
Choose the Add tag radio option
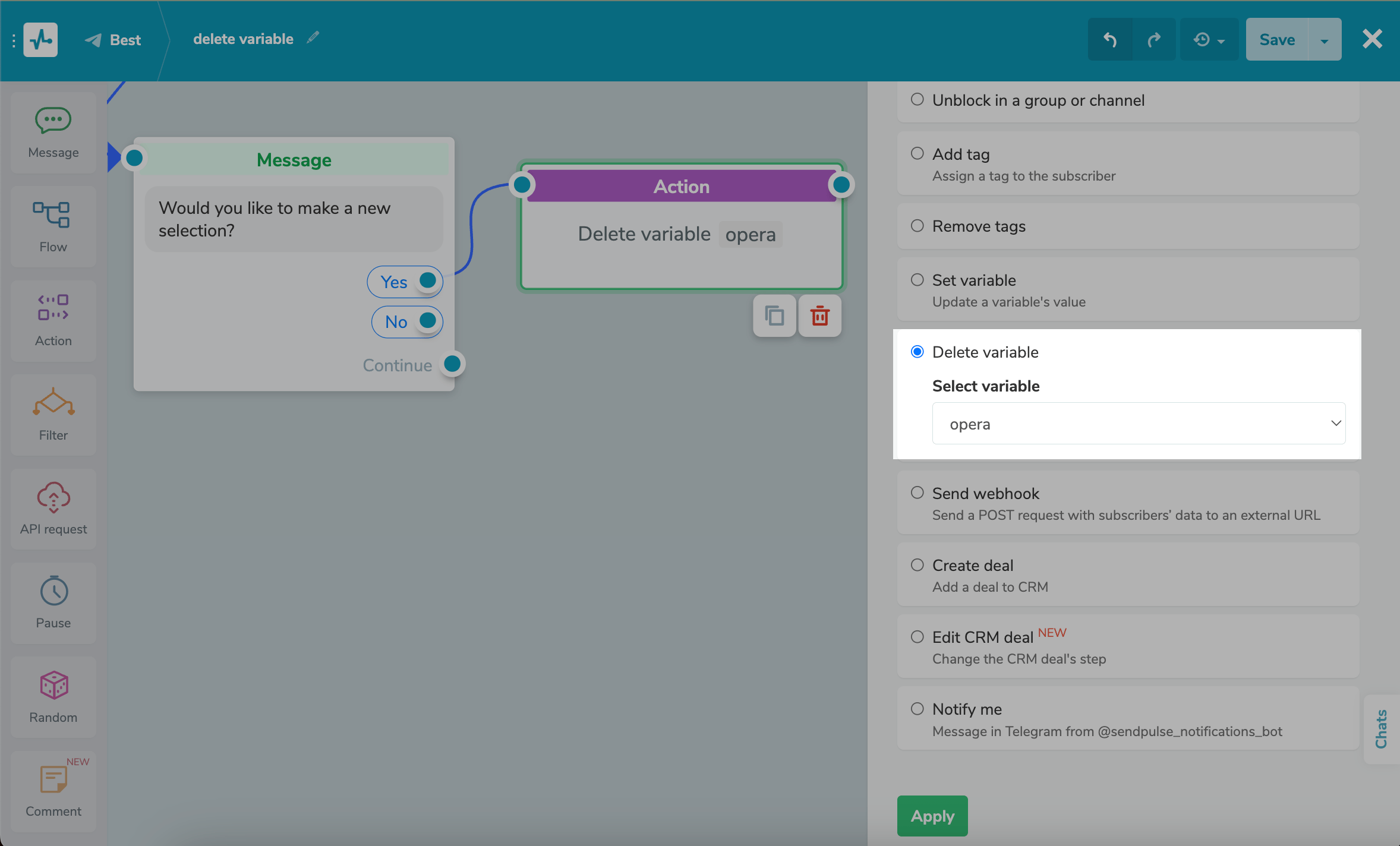[x=917, y=154]
